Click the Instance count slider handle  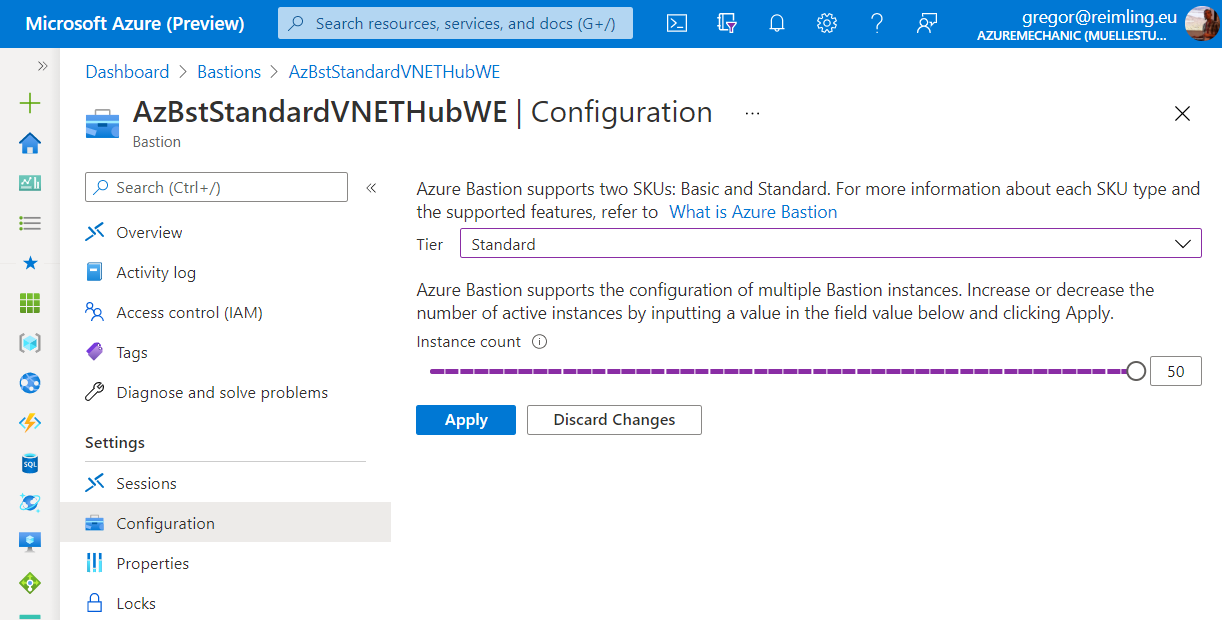point(1136,371)
